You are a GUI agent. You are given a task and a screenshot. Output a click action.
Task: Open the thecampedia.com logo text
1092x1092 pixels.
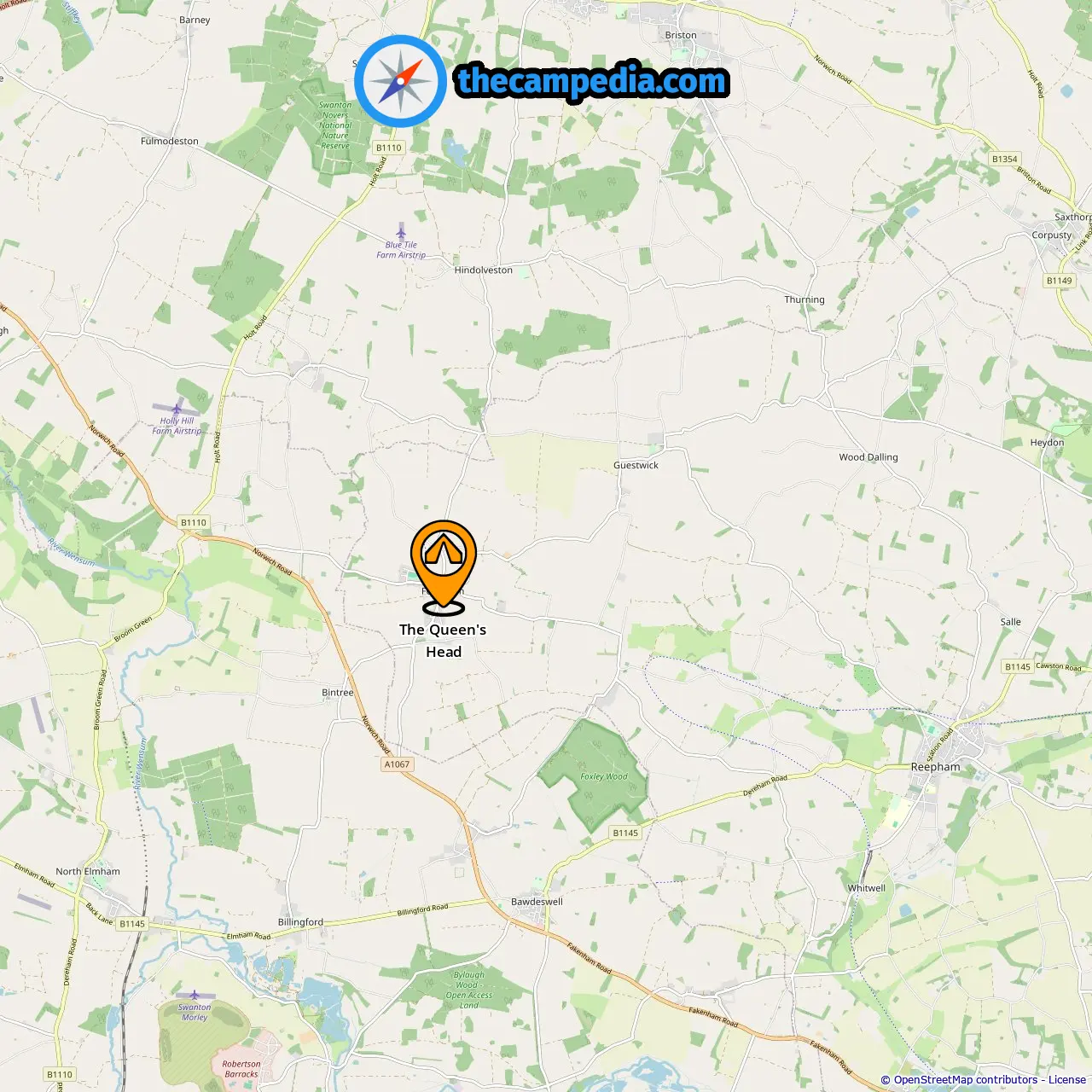pos(592,81)
